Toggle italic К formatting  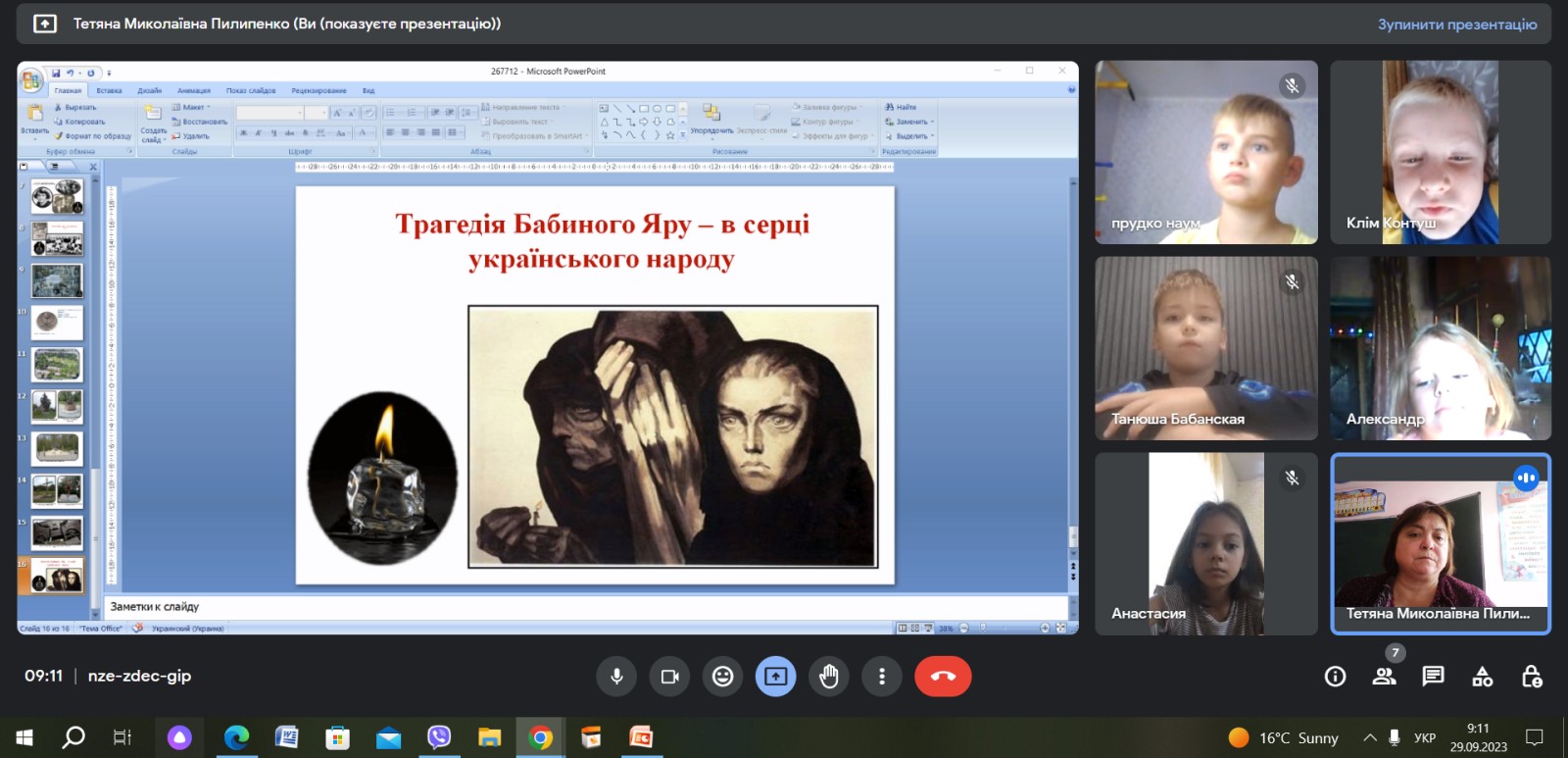point(259,133)
